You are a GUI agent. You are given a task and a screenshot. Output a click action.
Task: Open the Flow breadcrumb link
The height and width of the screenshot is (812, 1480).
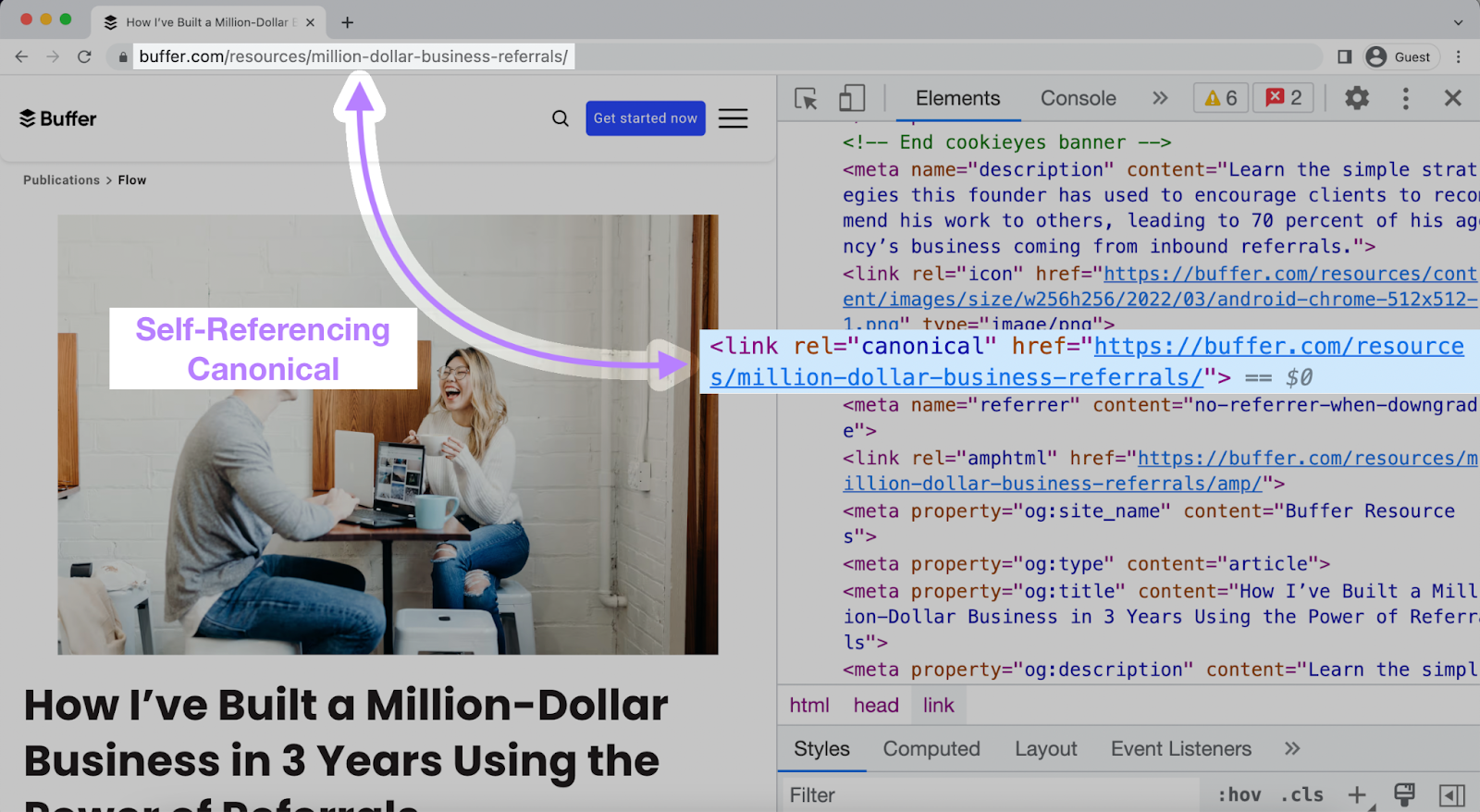[x=132, y=180]
